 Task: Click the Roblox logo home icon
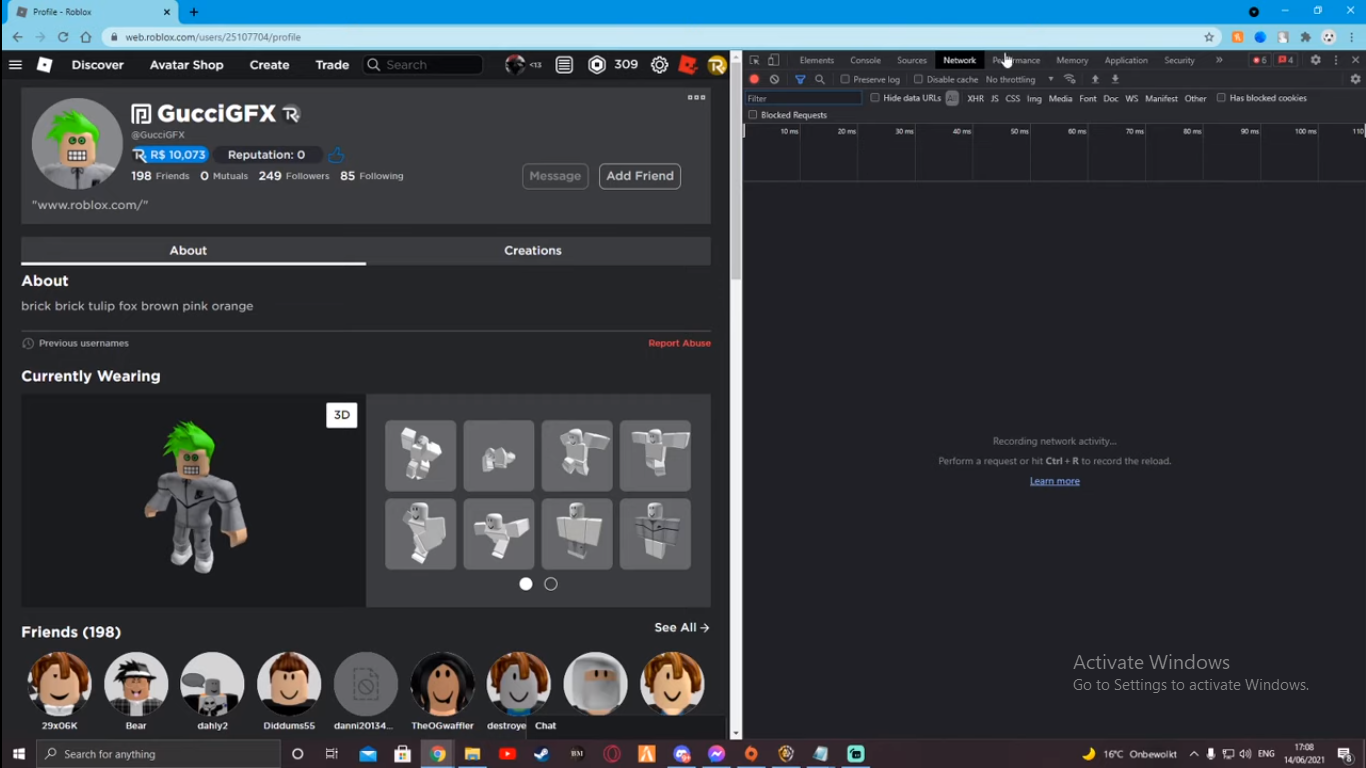point(45,65)
